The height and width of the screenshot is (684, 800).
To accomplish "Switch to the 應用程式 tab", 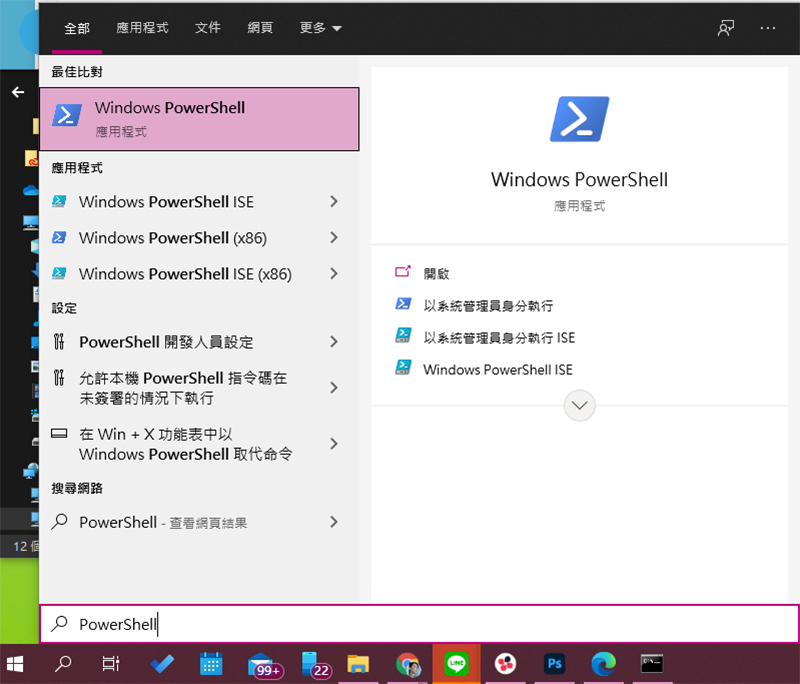I will 142,28.
